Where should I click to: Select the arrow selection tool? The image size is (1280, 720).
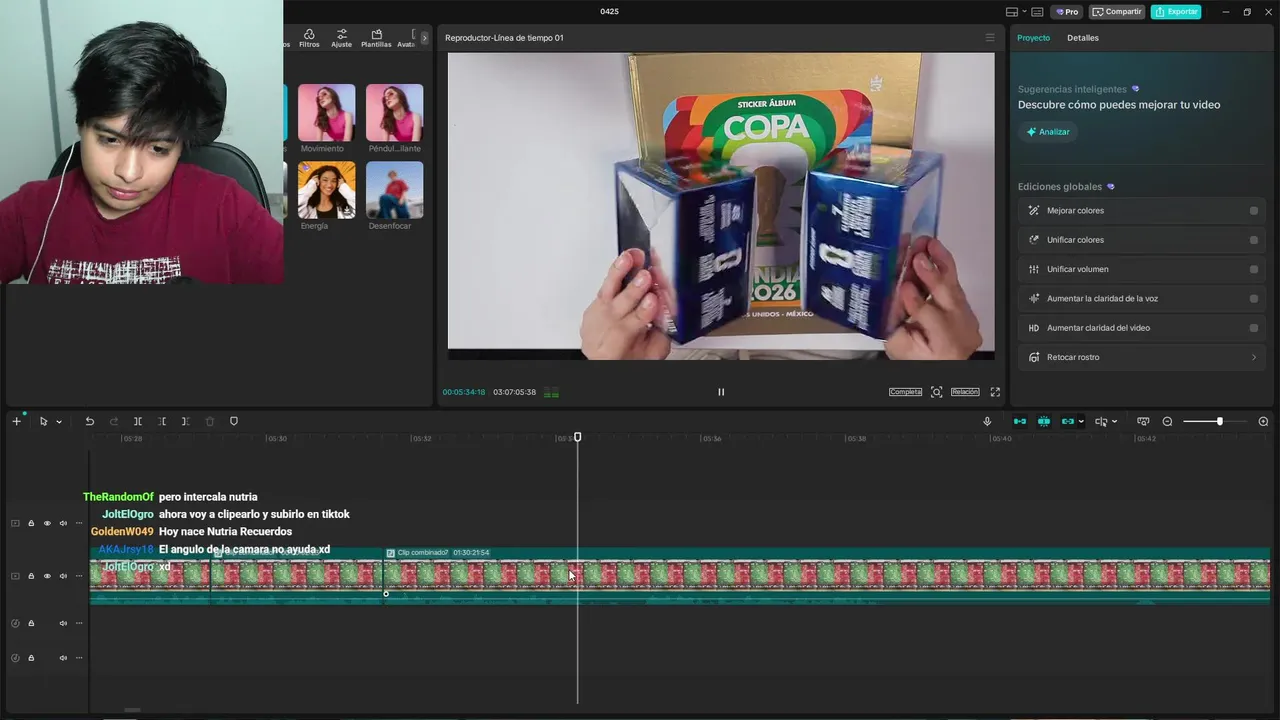pyautogui.click(x=43, y=421)
